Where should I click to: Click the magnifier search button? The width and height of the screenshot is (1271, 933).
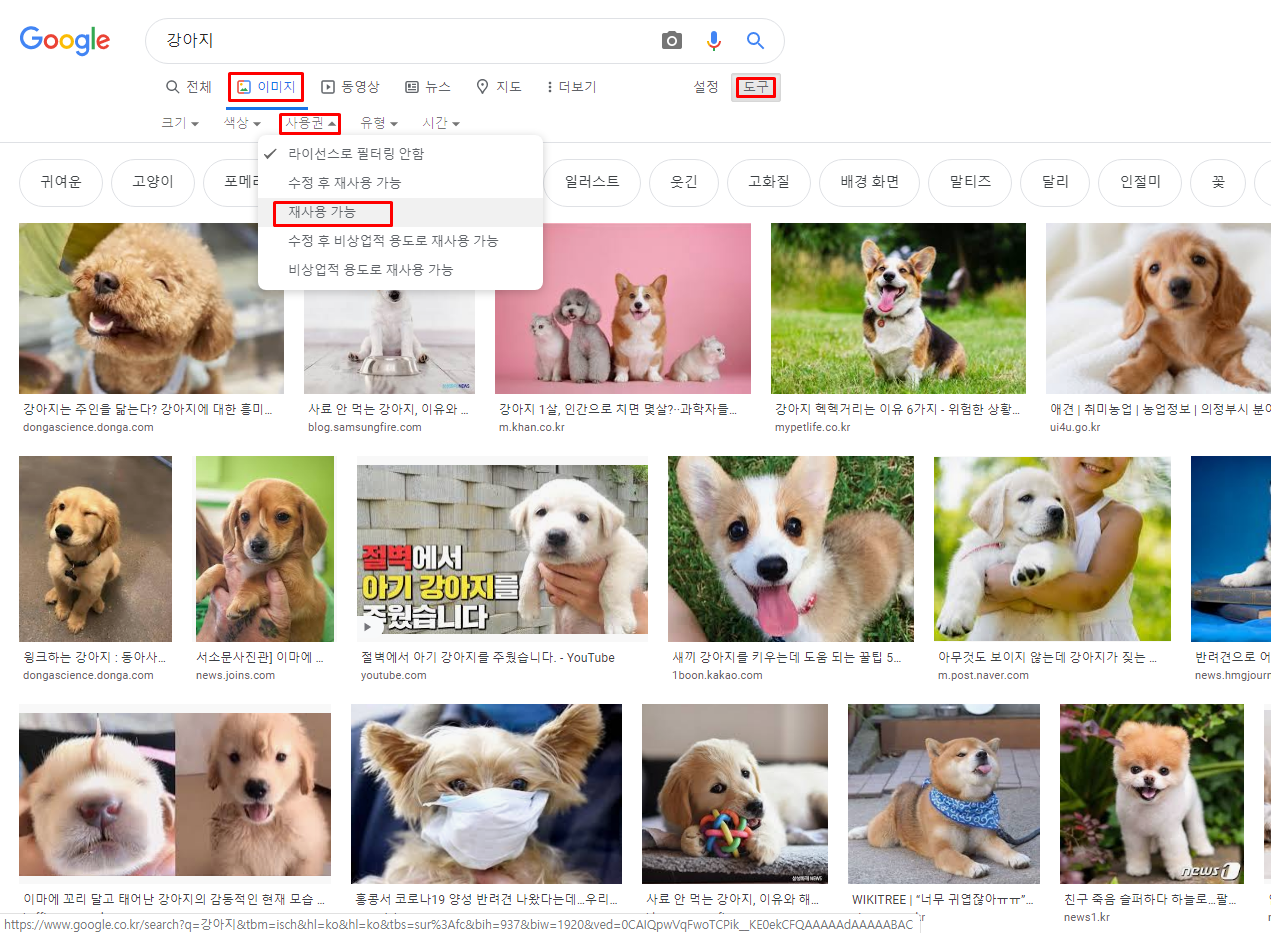coord(755,41)
